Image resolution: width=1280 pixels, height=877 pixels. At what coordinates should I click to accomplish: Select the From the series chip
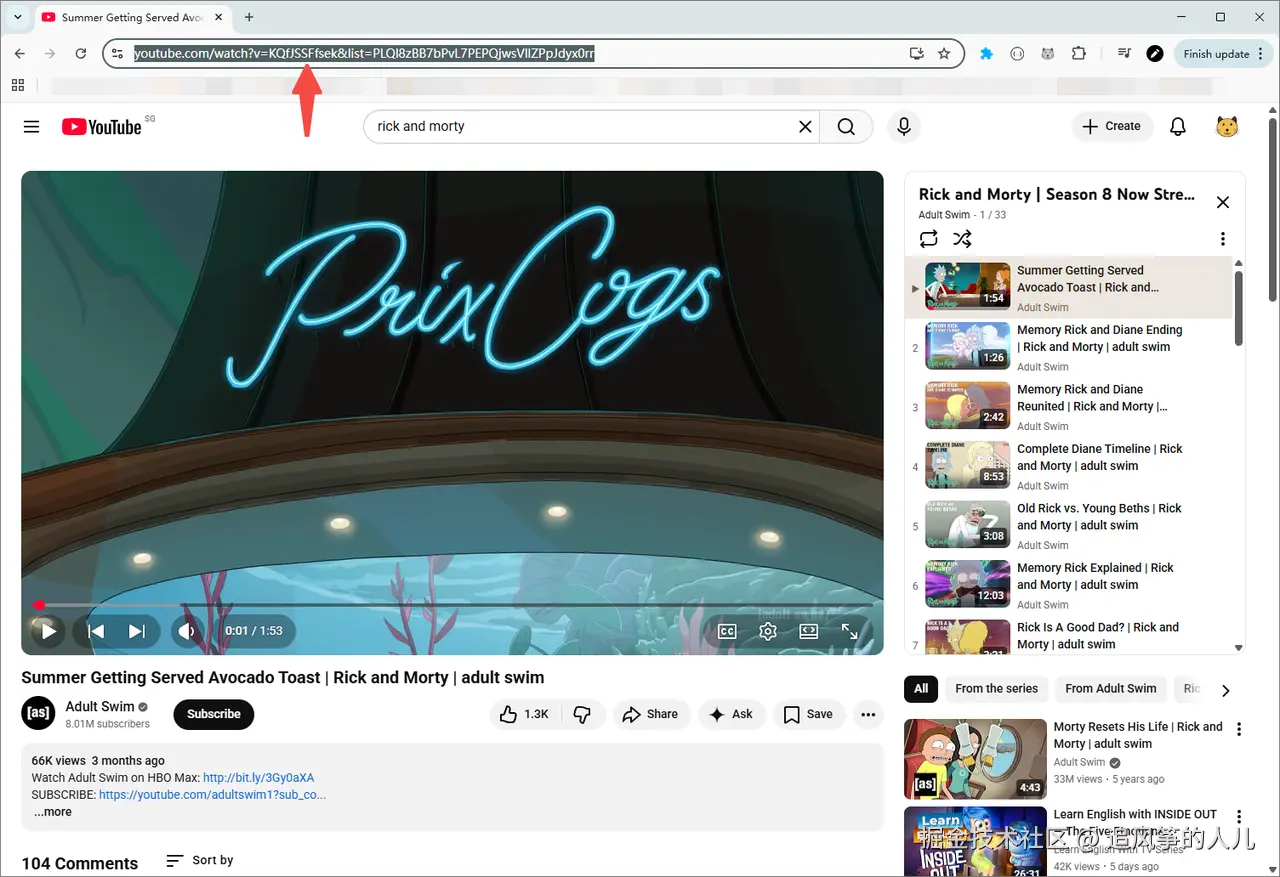point(996,688)
